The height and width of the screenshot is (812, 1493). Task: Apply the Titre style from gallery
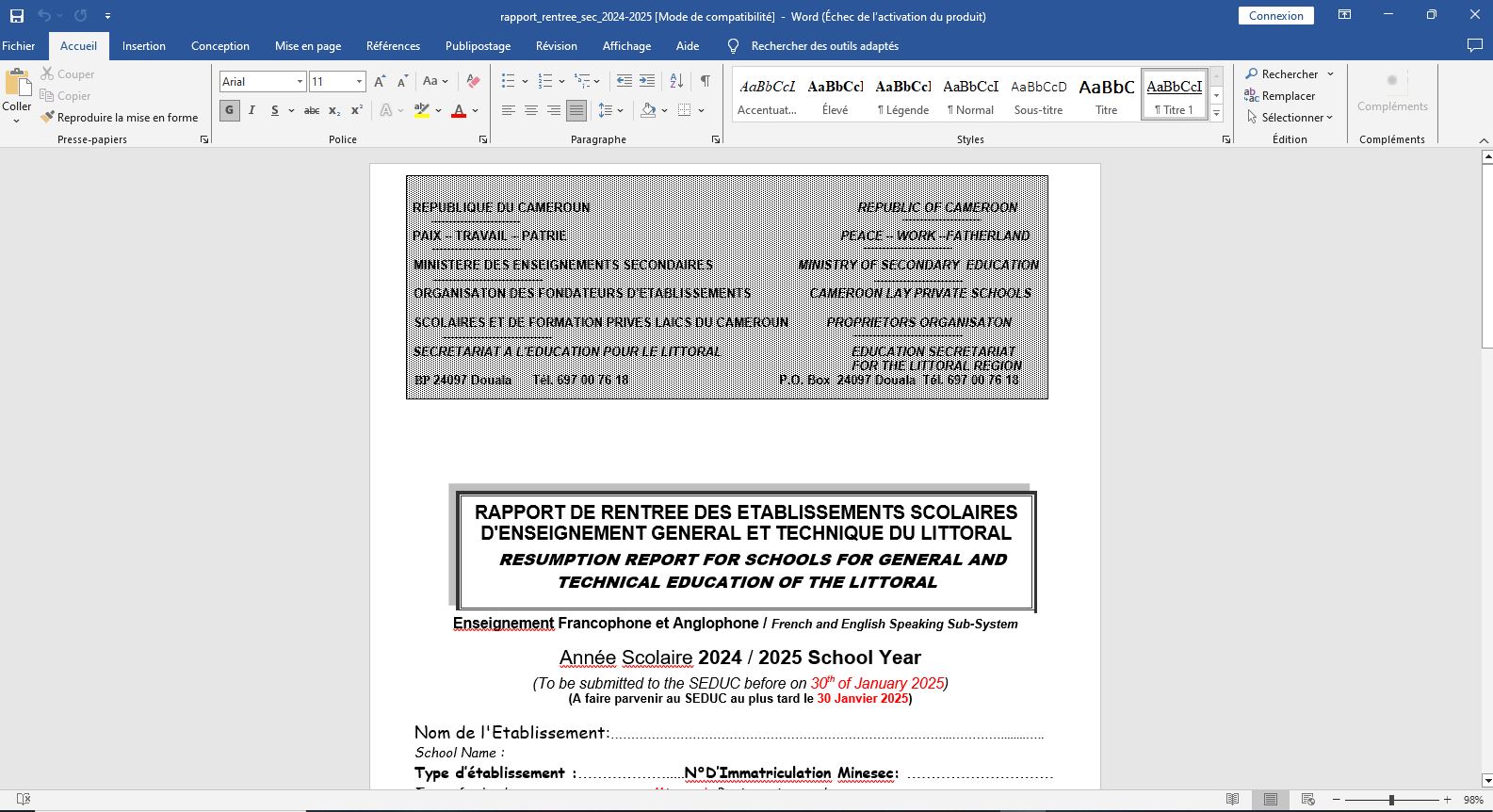pos(1106,96)
